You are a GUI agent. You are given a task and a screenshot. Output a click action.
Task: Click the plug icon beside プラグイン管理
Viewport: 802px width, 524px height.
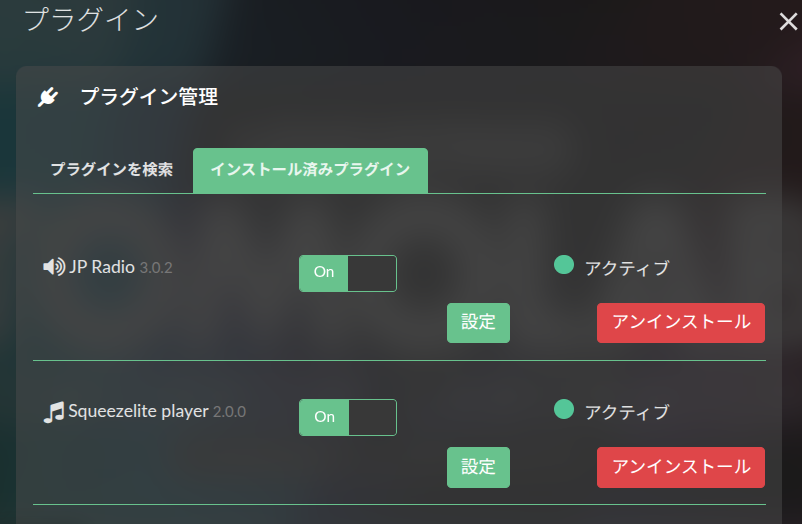pyautogui.click(x=48, y=97)
